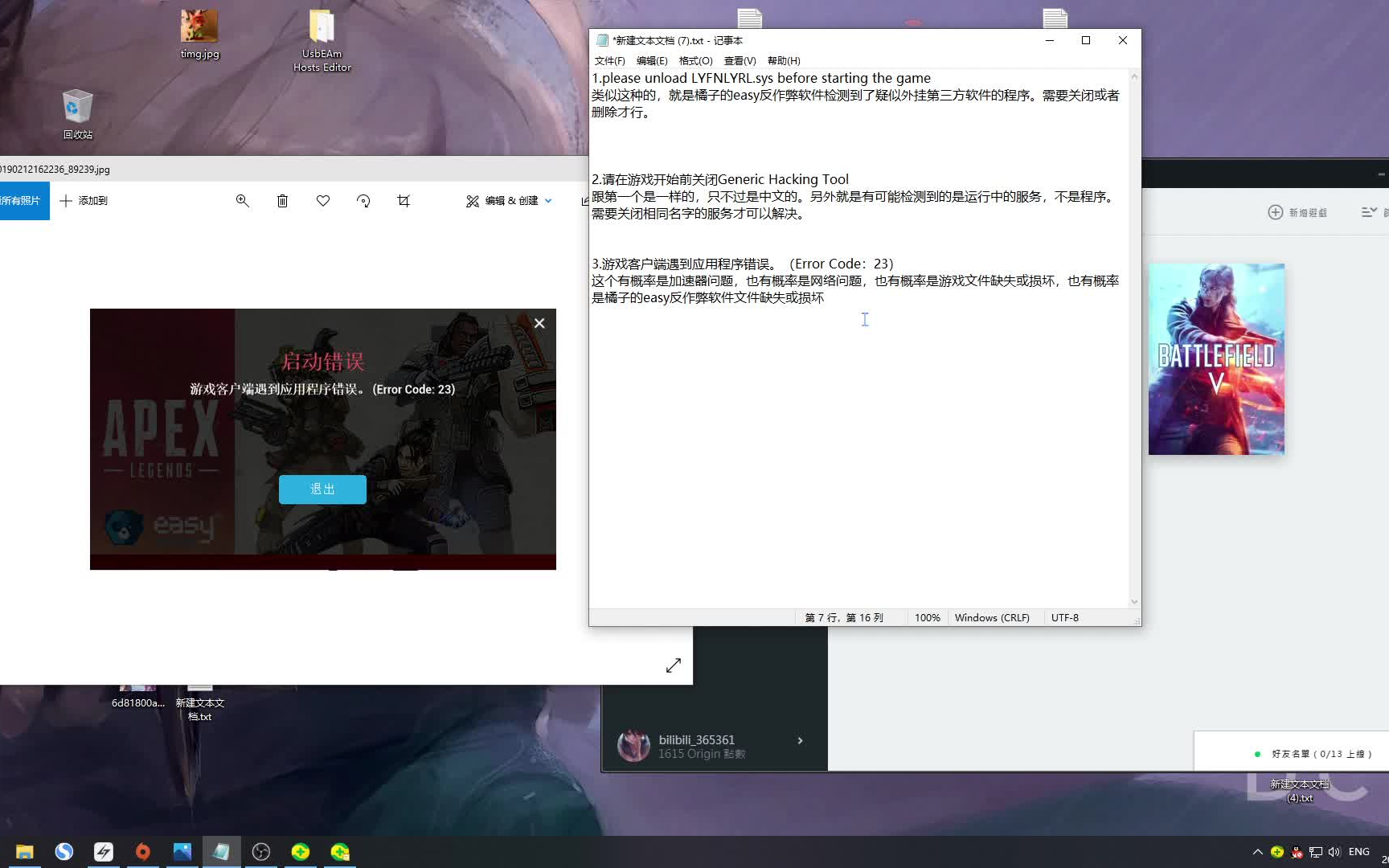
Task: Select the 新建文本文档.txt desktop file
Action: 199,703
